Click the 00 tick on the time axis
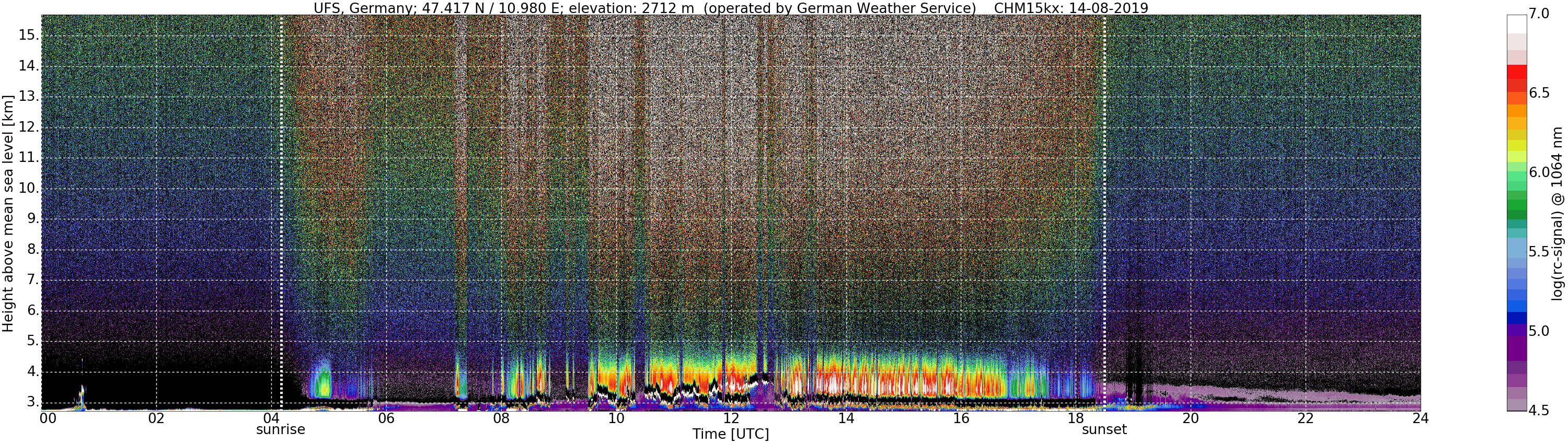 [48, 418]
